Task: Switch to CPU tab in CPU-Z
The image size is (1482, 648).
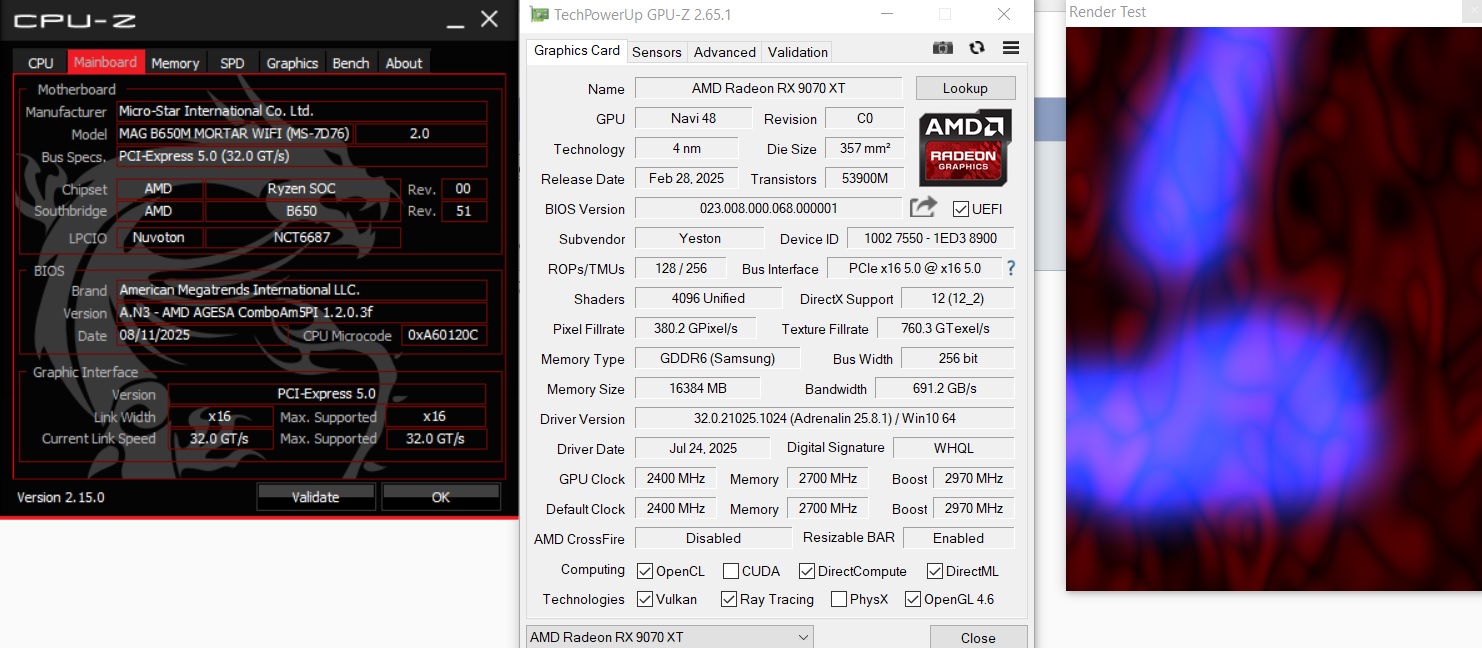Action: [41, 62]
